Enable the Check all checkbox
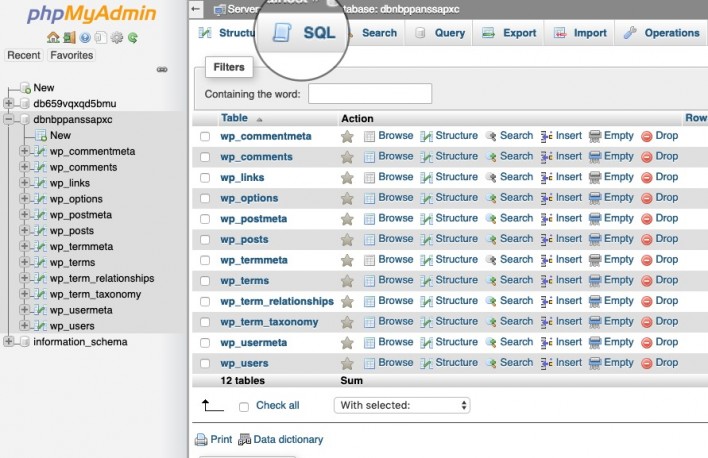Image resolution: width=708 pixels, height=458 pixels. point(244,407)
